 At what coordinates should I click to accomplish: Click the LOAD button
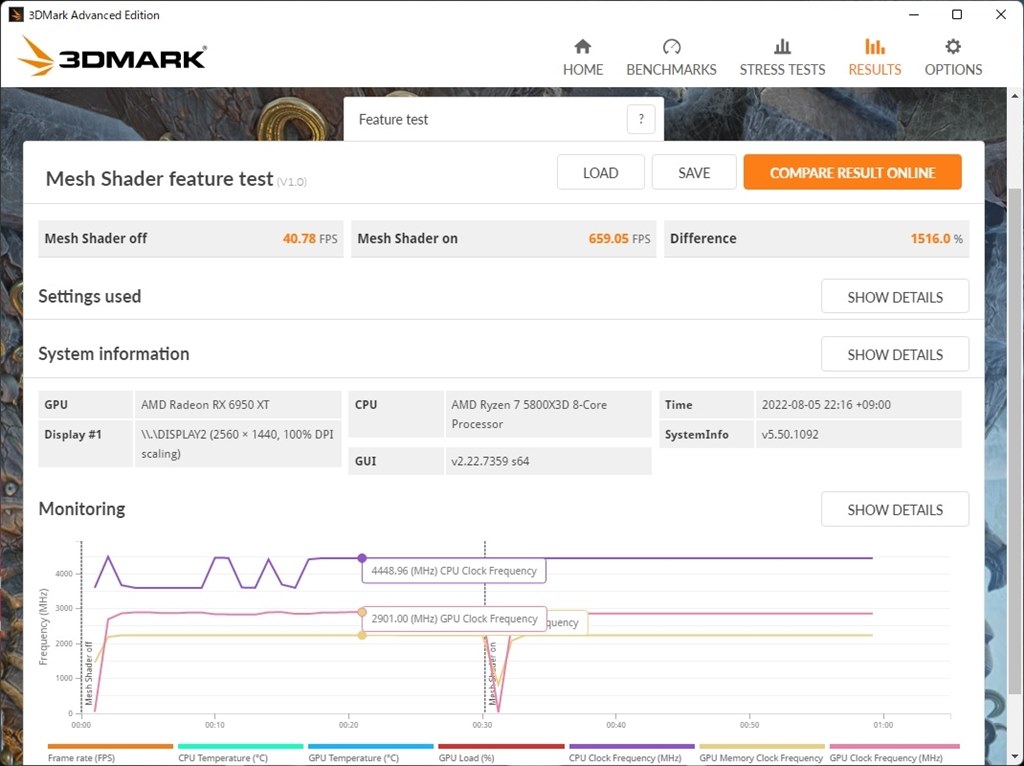point(600,172)
